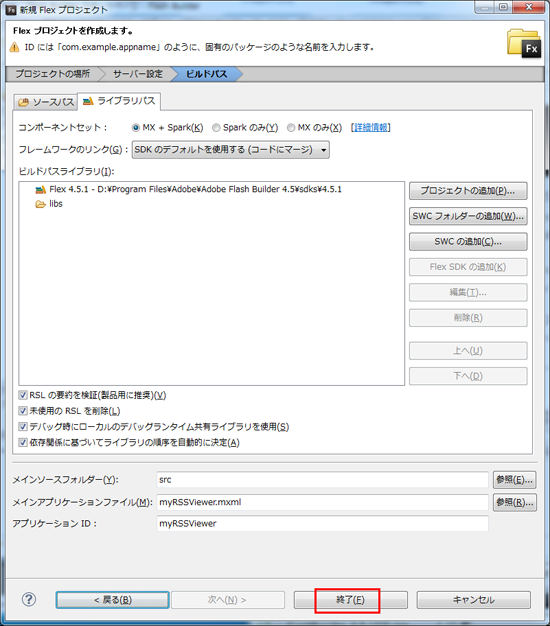Open the 詳細情報 link
Viewport: 550px width, 626px height.
(371, 127)
